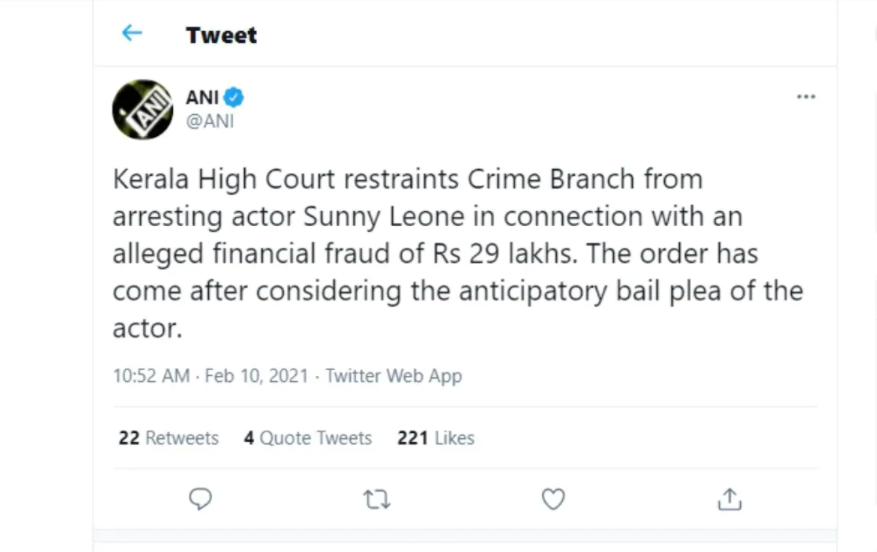The image size is (877, 552).
Task: Like the tweet with heart icon
Action: coord(553,499)
